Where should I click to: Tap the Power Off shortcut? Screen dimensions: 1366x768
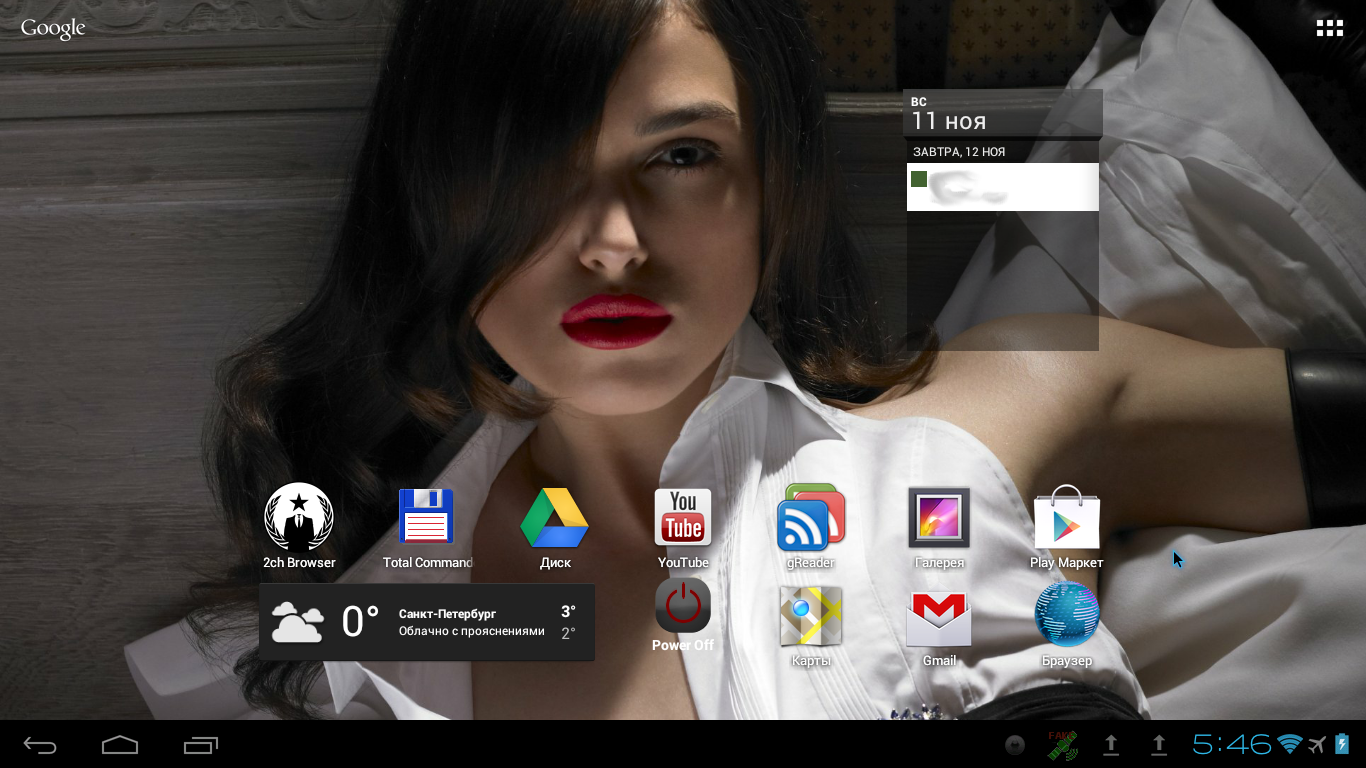point(683,607)
